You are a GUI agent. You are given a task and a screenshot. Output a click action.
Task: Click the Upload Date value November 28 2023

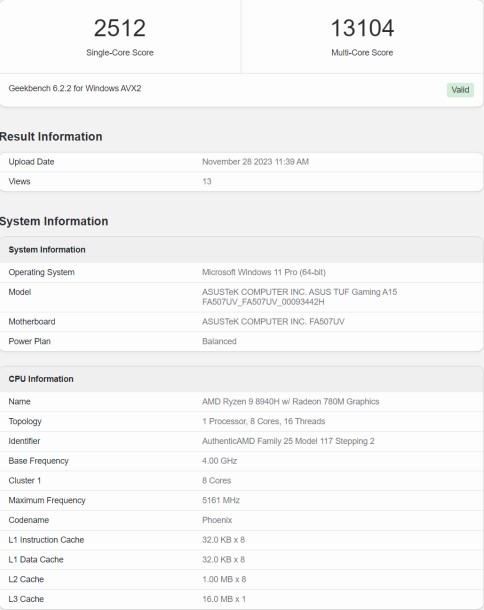coord(256,162)
